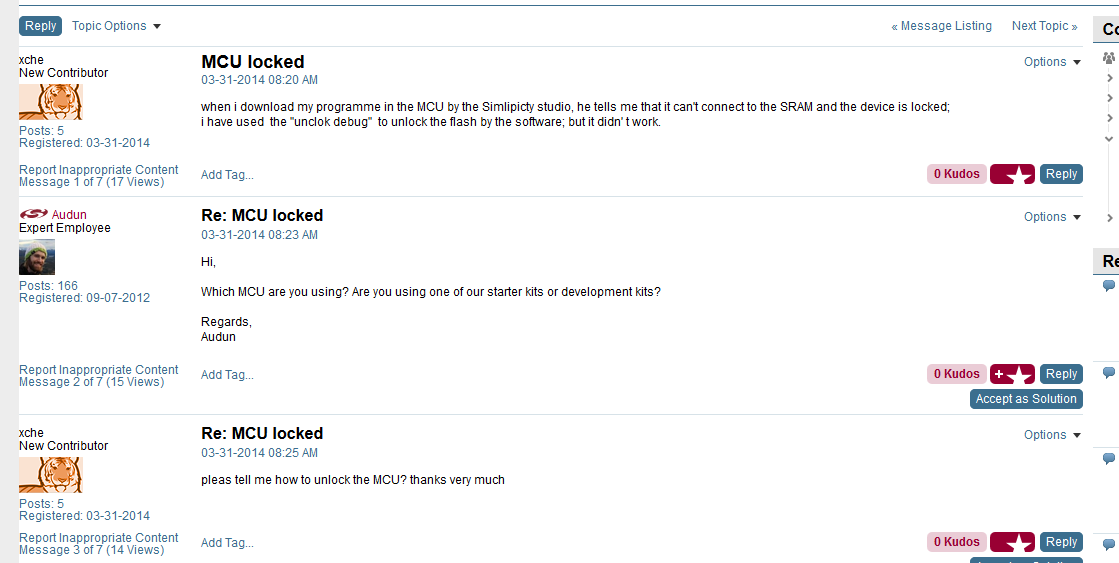Click Add Tag on Audun's reply
Viewport: 1119px width, 563px height.
[227, 375]
